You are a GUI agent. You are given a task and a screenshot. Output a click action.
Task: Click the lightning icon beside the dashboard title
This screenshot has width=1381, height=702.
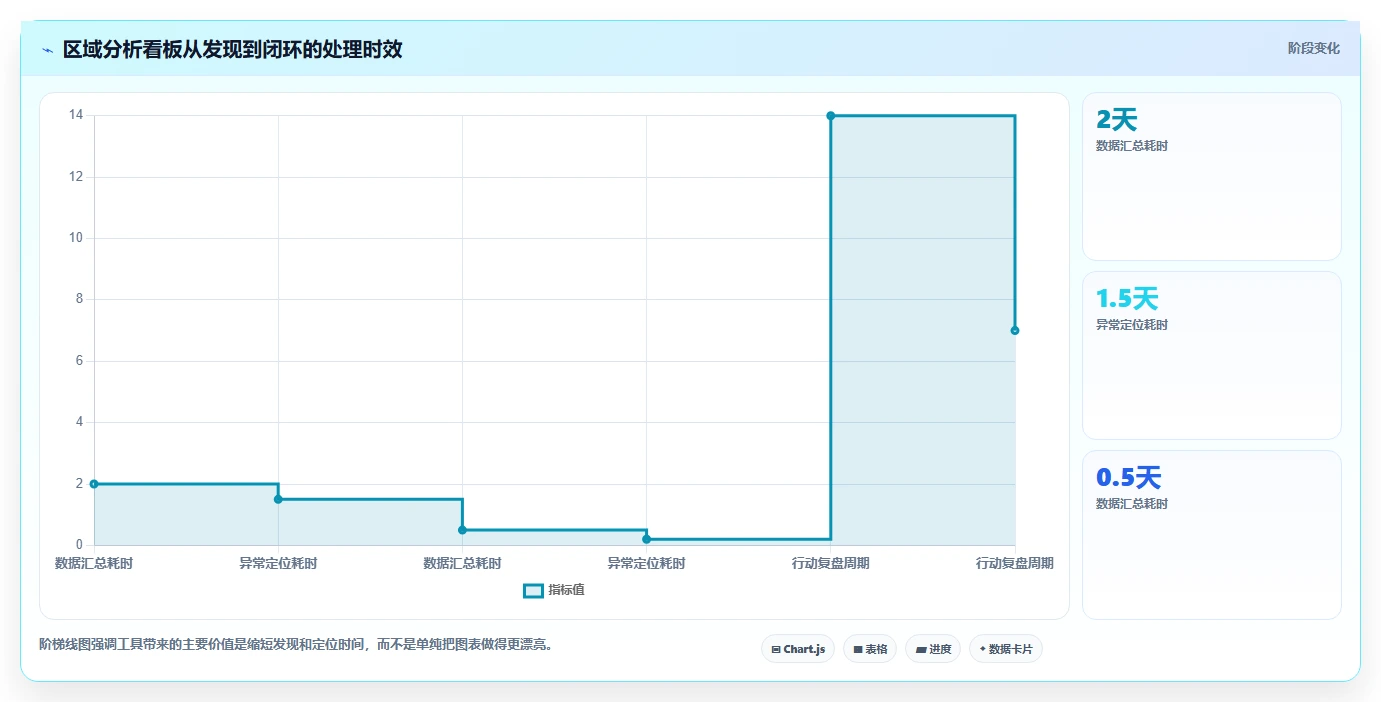(x=47, y=50)
